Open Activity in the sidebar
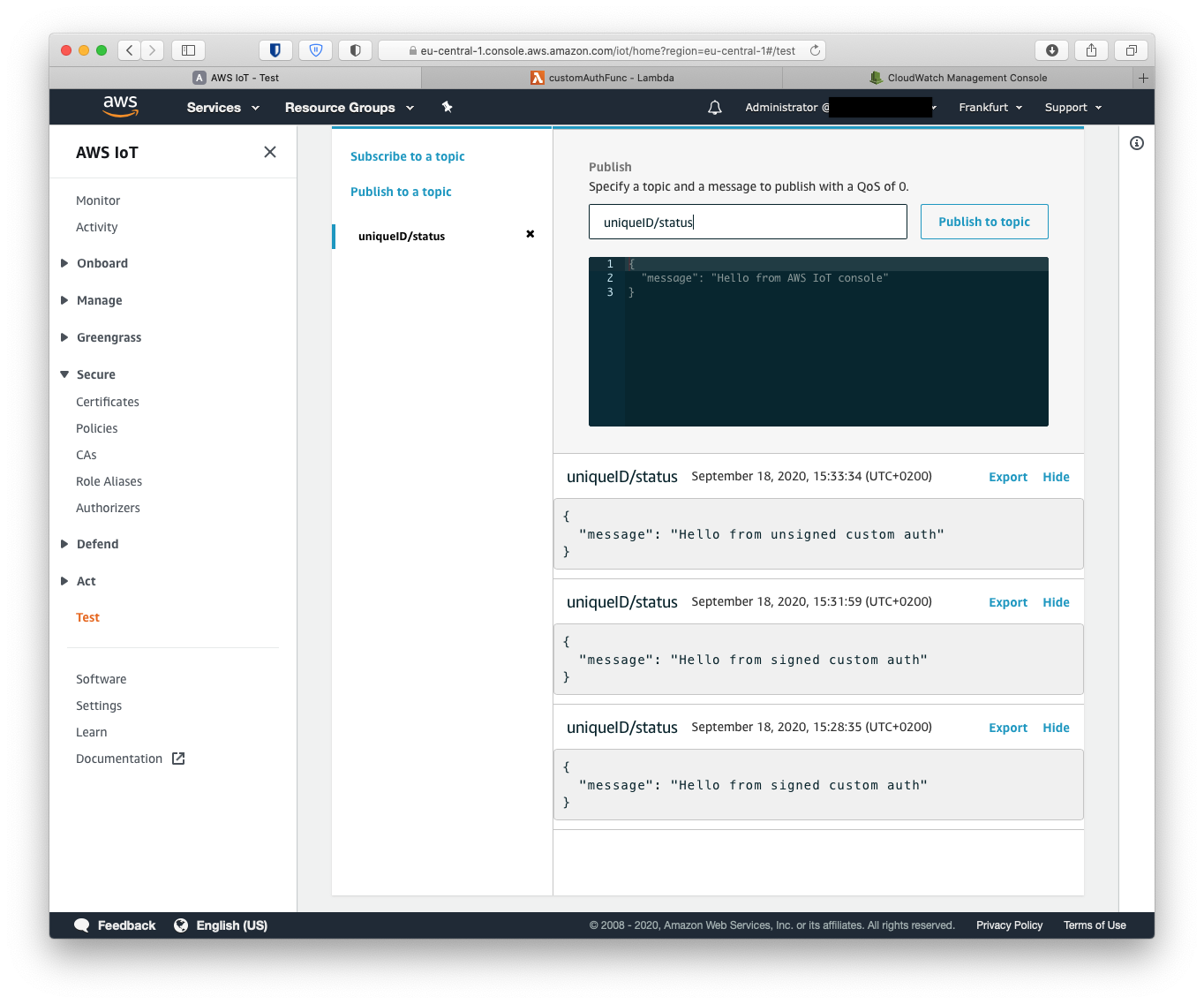Image resolution: width=1204 pixels, height=1004 pixels. tap(97, 227)
